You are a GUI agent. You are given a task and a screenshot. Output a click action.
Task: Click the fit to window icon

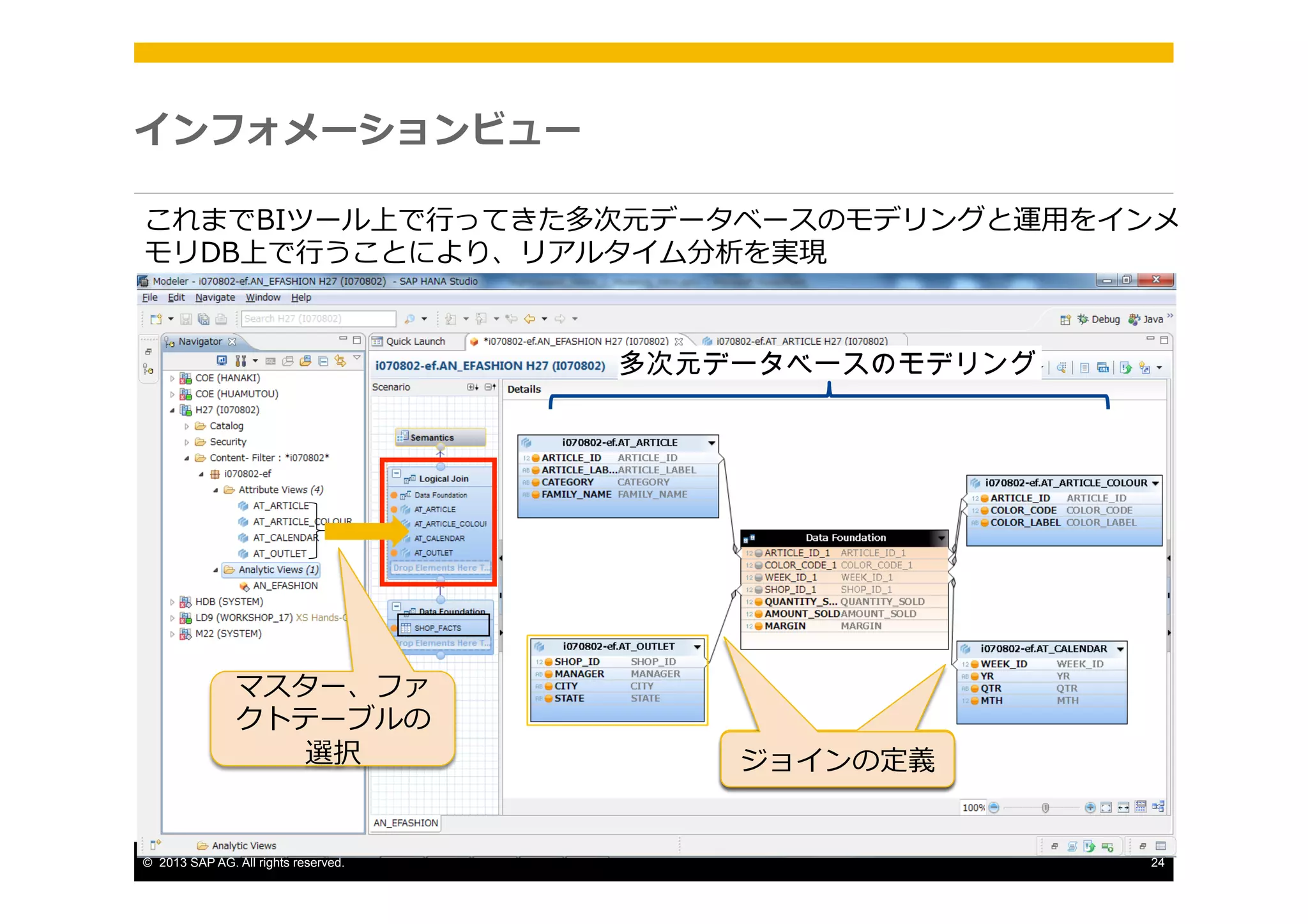click(x=1106, y=808)
